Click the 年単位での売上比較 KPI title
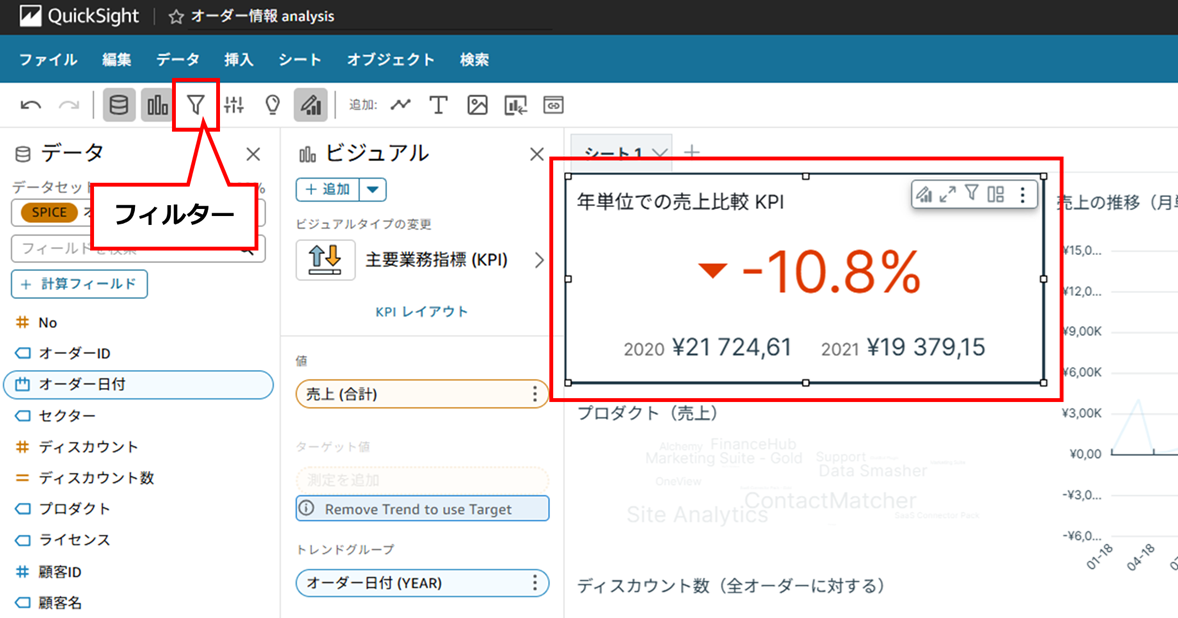 (x=681, y=201)
